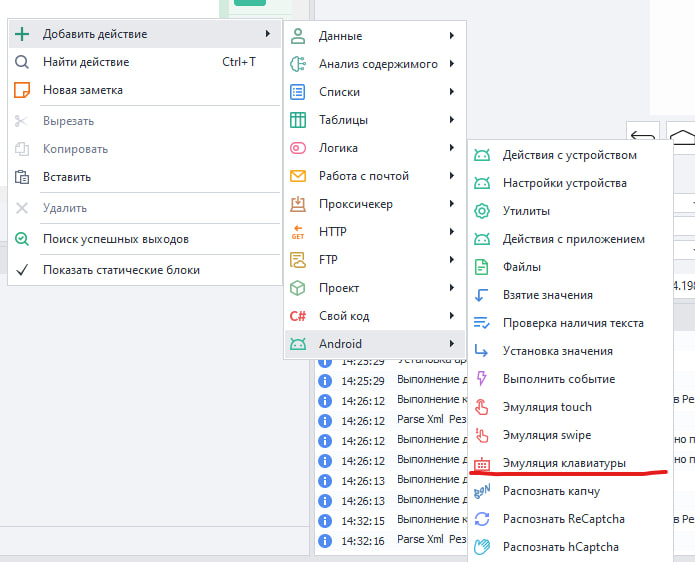Screen dimensions: 695x562
Task: Expand the Таблицы submenu arrow
Action: tap(451, 120)
